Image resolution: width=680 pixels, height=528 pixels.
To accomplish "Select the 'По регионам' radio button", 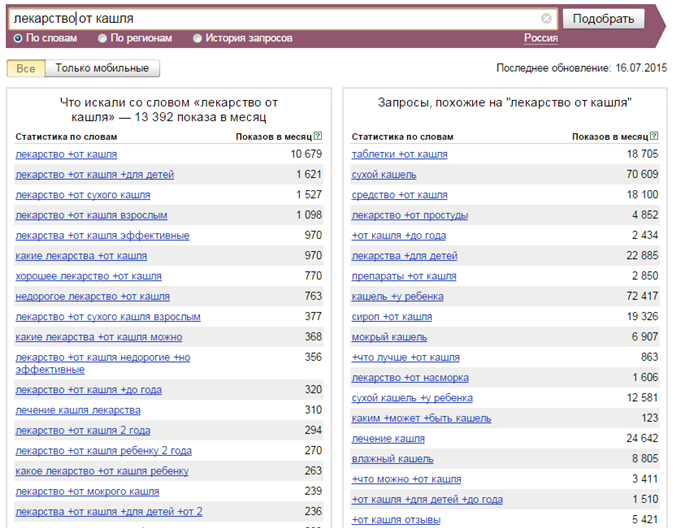I will click(x=102, y=38).
